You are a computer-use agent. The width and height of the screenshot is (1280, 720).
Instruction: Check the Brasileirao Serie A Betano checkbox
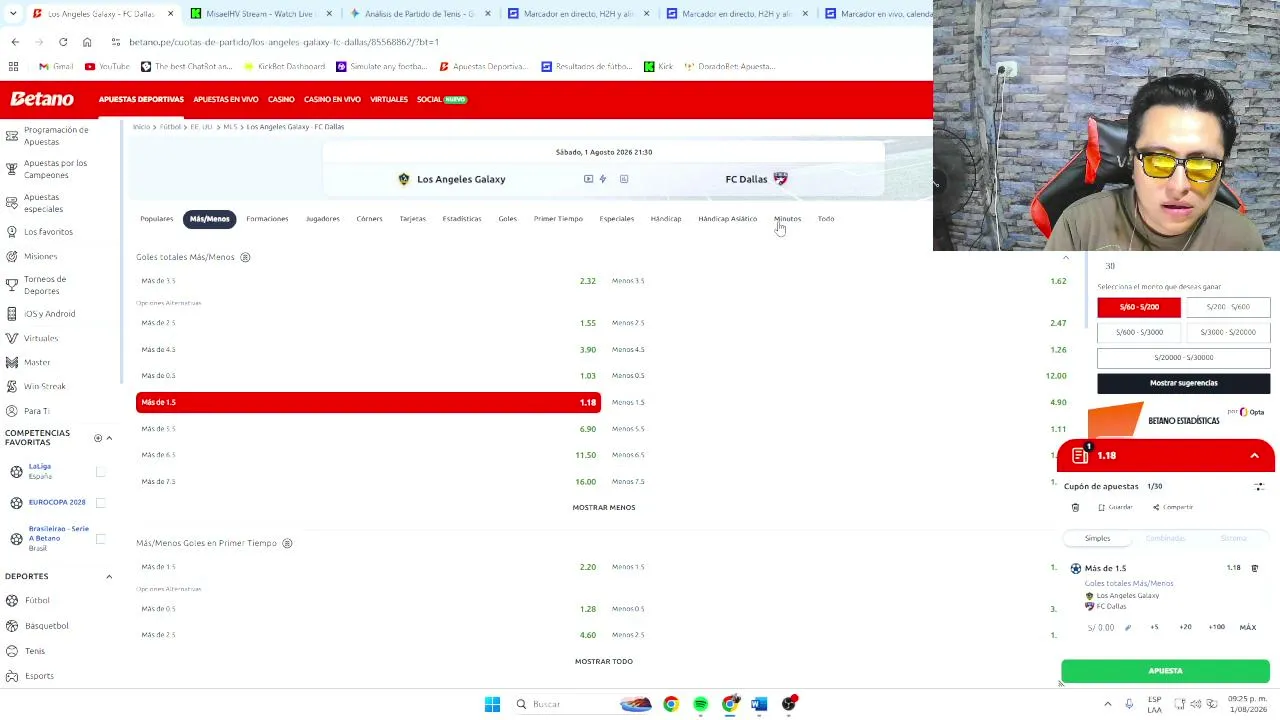[x=100, y=539]
